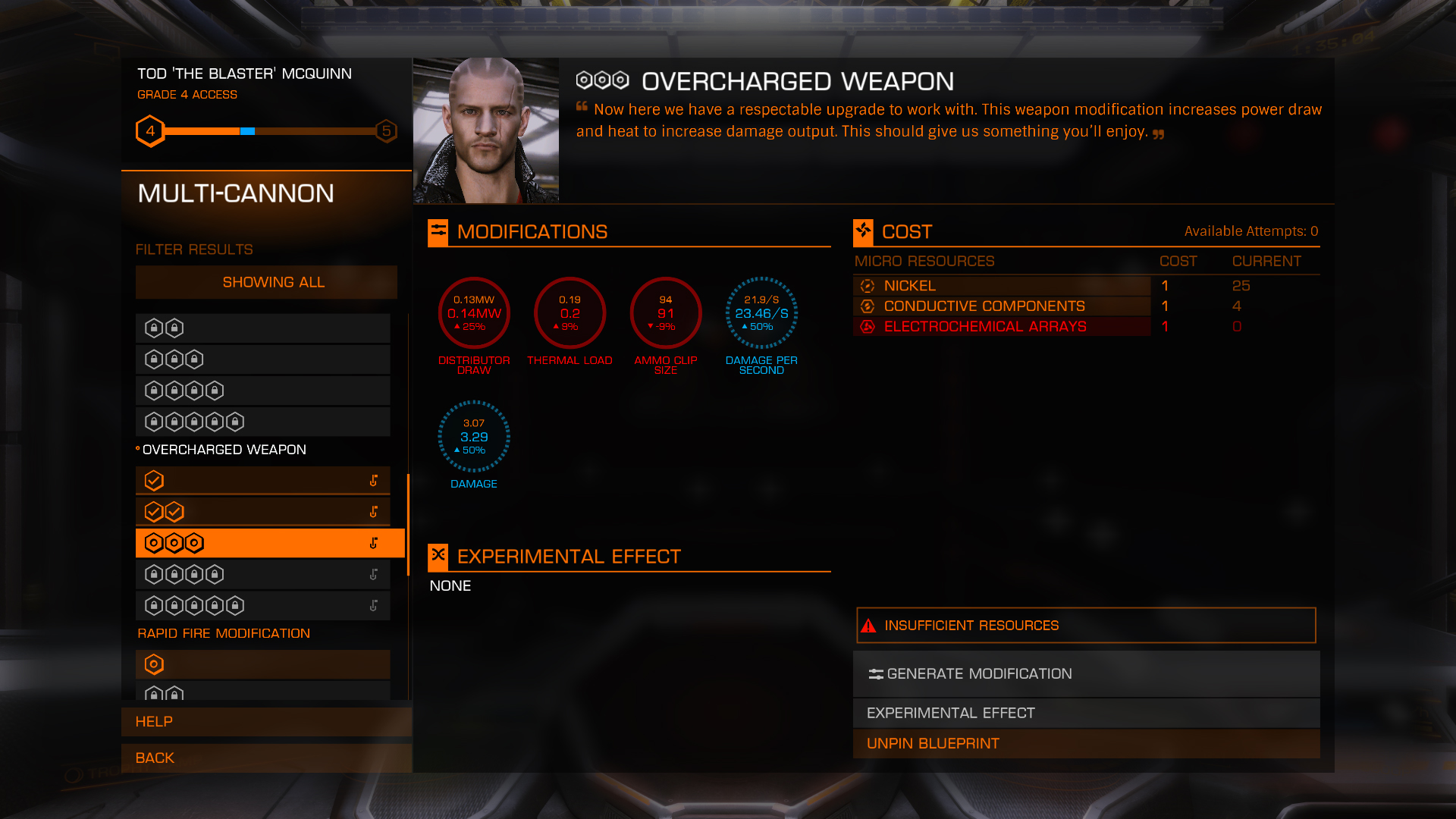Select the grade 1 Overcharged Weapon blueprint
This screenshot has width=1456, height=819.
coord(262,481)
